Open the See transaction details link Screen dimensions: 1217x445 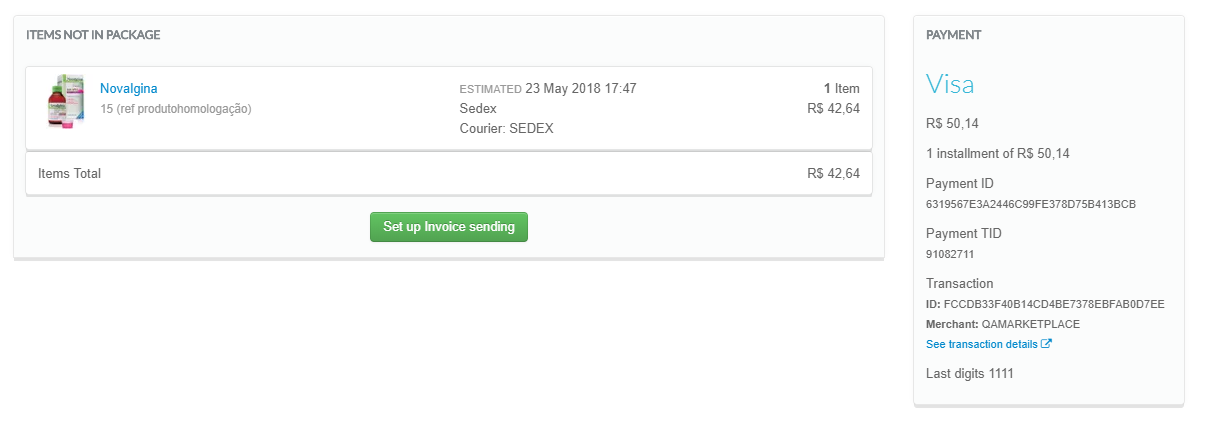coord(982,344)
